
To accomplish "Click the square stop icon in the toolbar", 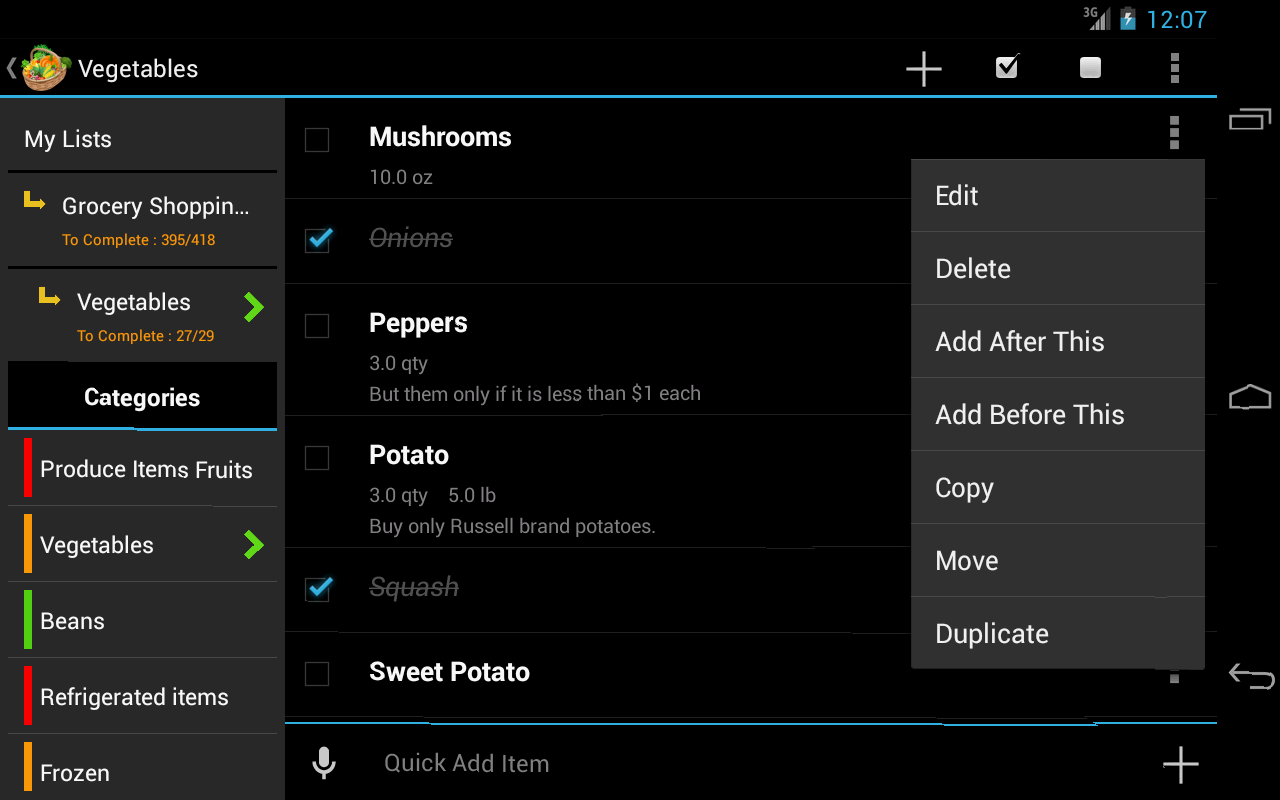I will (1089, 68).
